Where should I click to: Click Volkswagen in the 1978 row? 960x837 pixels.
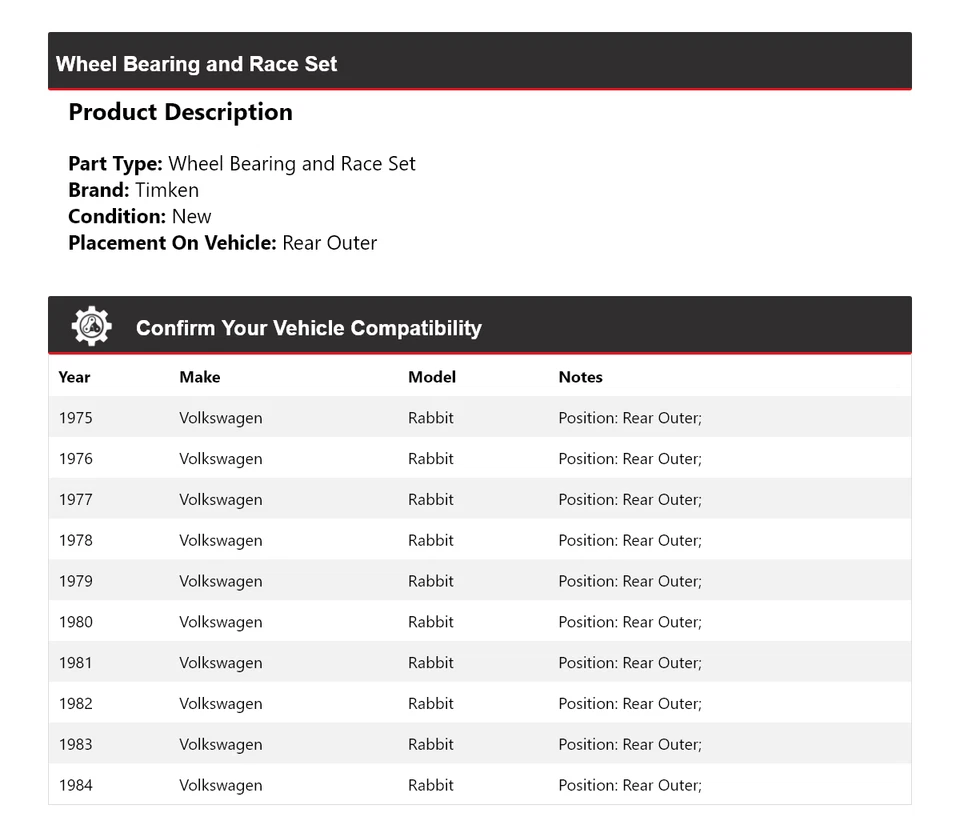[221, 540]
